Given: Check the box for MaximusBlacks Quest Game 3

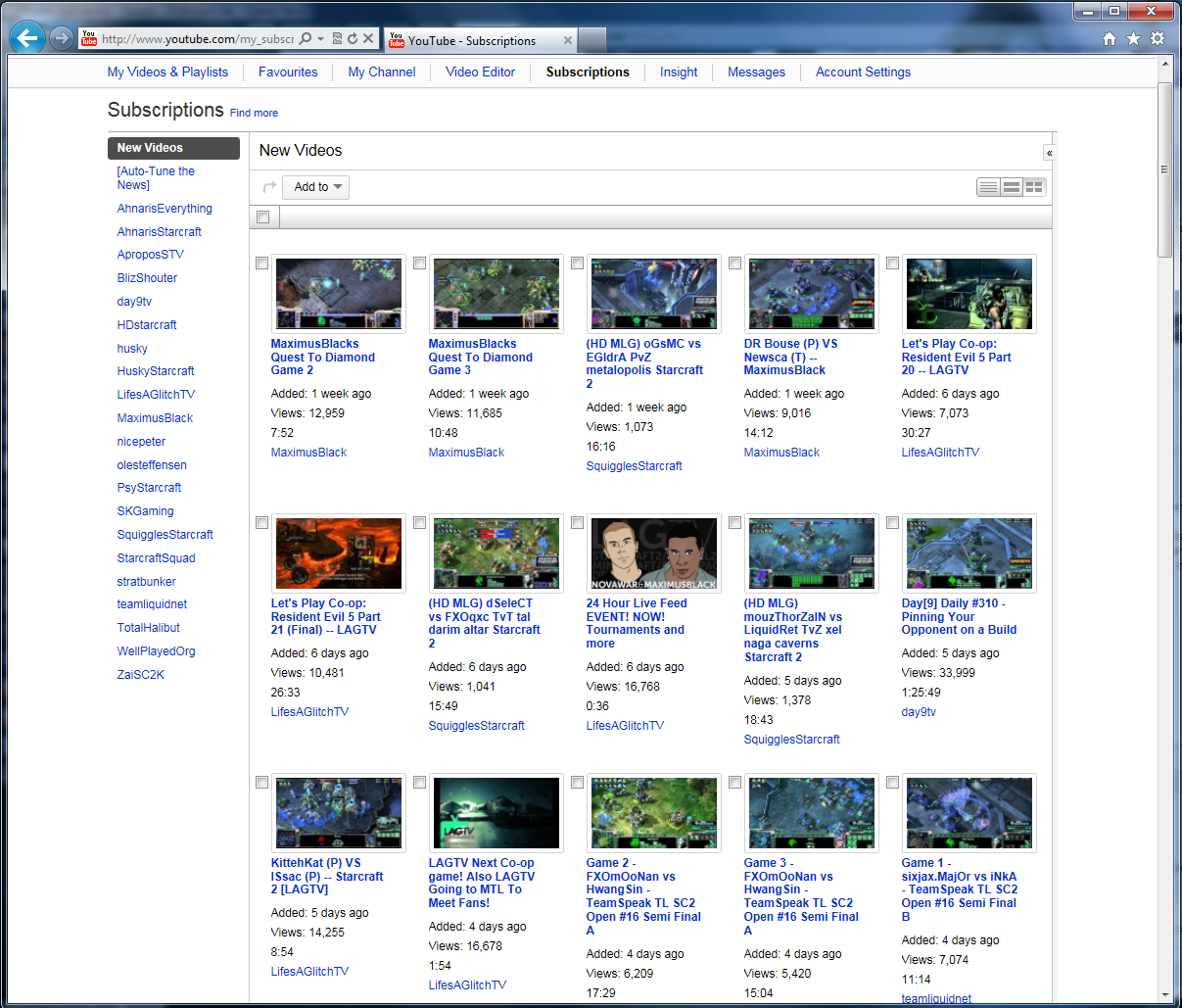Looking at the screenshot, I should 419,264.
